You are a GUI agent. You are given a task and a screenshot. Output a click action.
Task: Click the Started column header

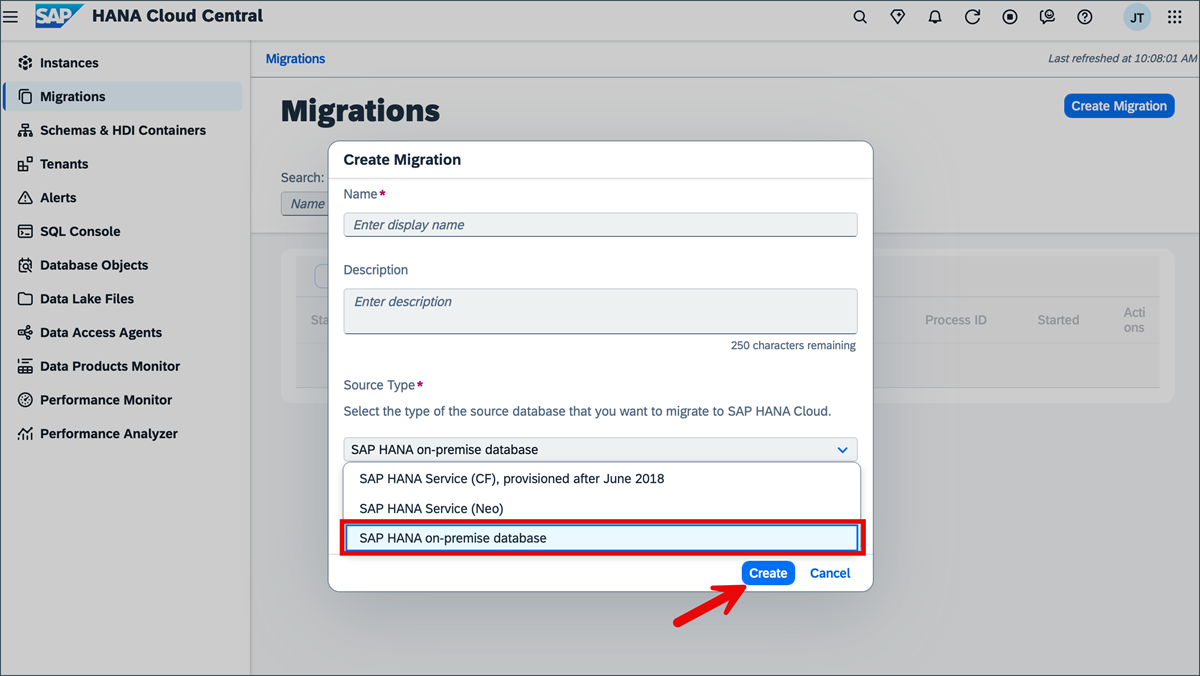tap(1058, 320)
